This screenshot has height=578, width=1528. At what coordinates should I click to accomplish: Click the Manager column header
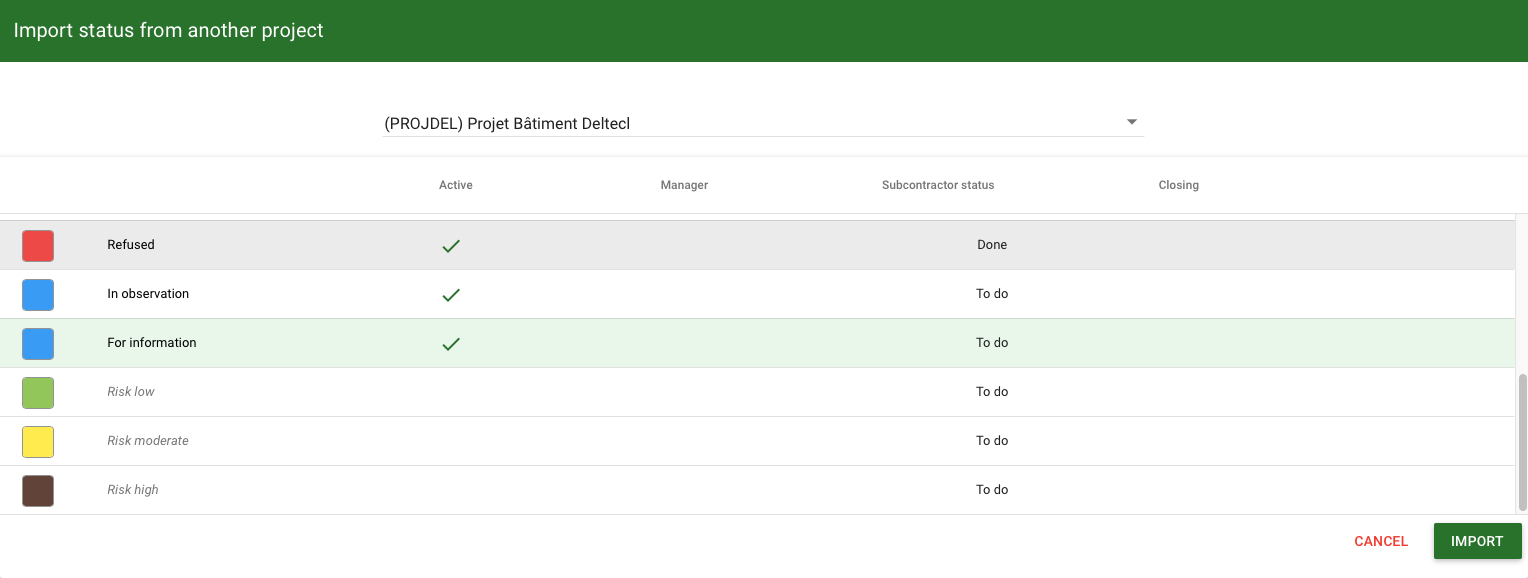[684, 185]
